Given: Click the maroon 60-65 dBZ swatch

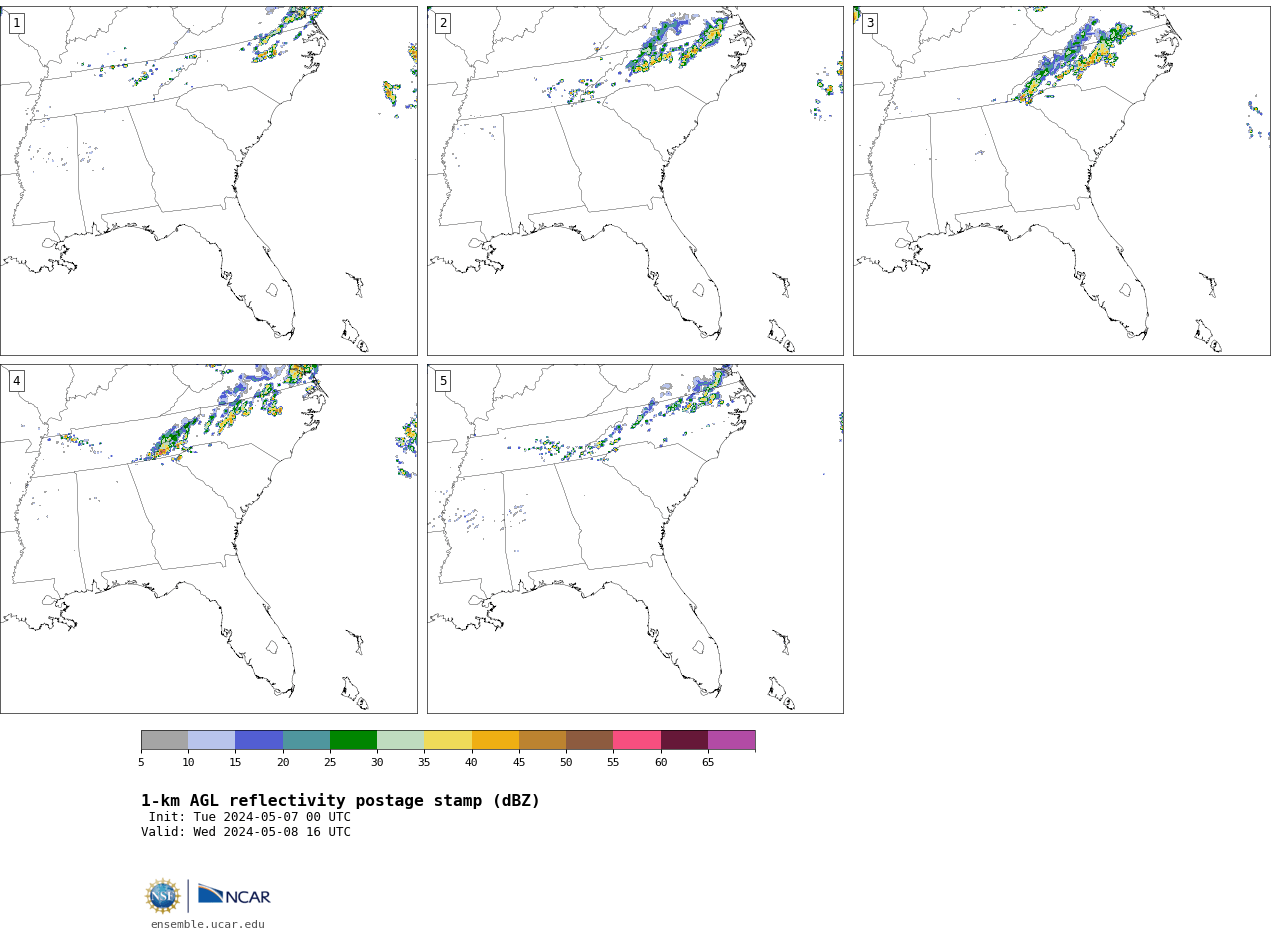Looking at the screenshot, I should [x=684, y=740].
